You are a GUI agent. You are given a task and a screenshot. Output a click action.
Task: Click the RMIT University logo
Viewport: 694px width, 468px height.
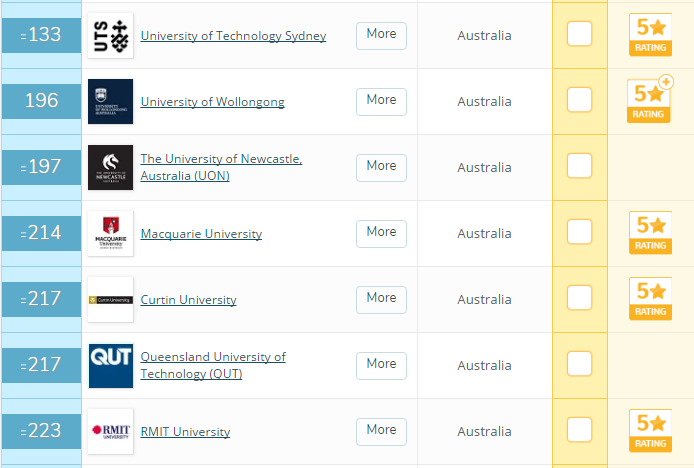coord(110,431)
